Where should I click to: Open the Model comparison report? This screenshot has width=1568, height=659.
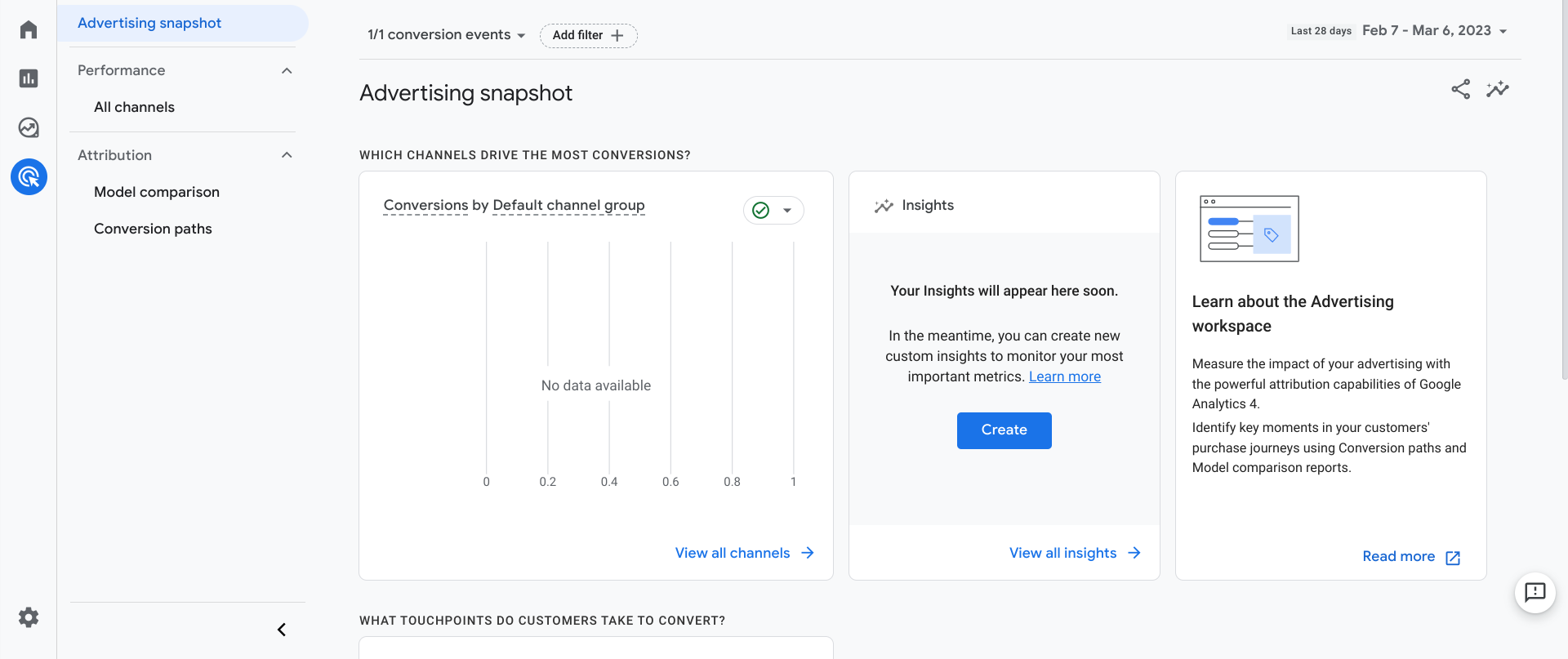pyautogui.click(x=157, y=192)
